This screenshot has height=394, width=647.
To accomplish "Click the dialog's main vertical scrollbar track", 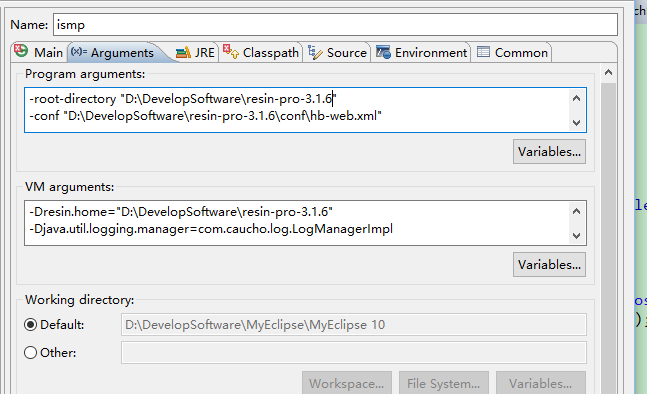I will [x=608, y=237].
